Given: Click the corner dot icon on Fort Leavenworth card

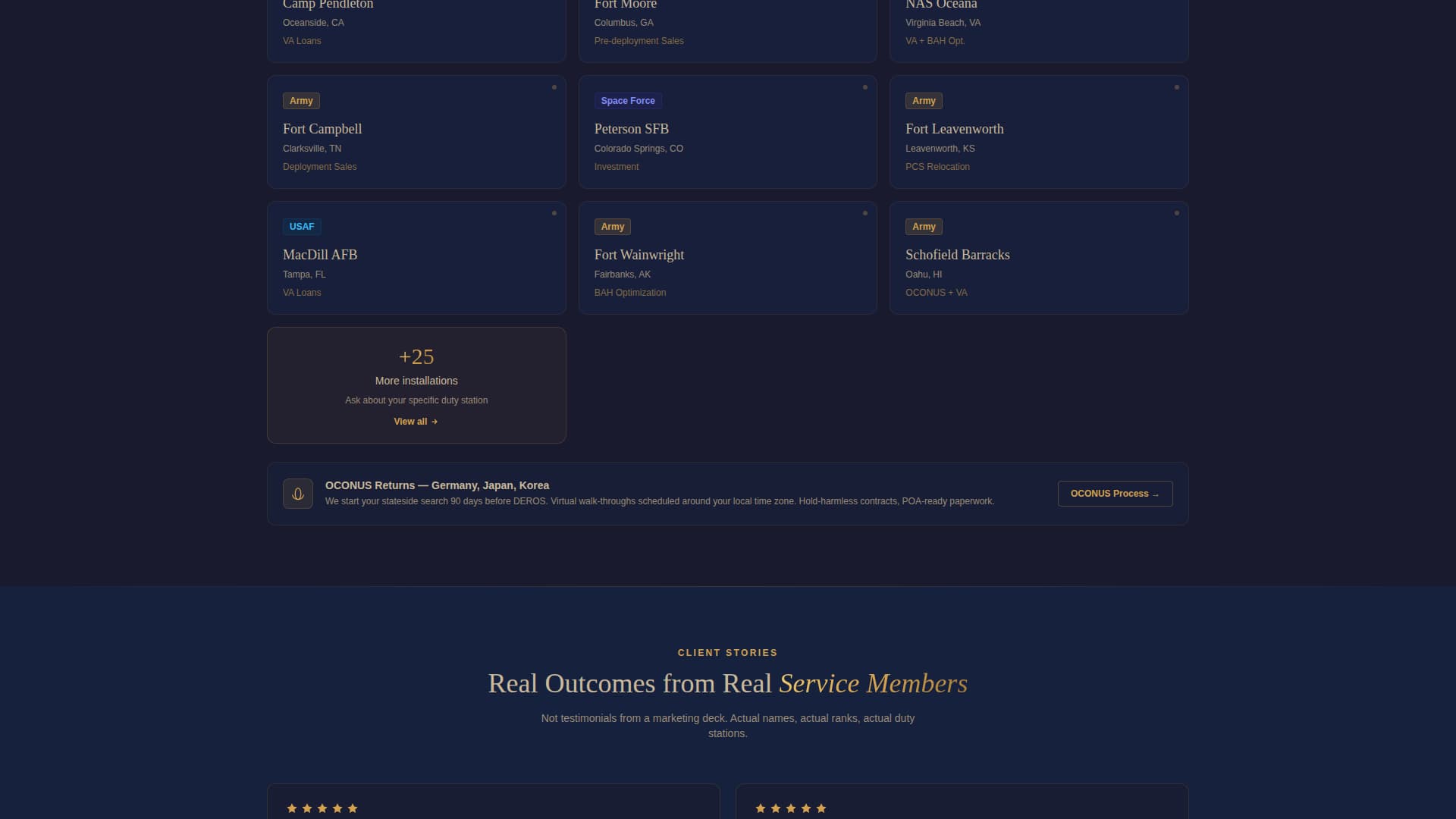Looking at the screenshot, I should pos(1176,87).
